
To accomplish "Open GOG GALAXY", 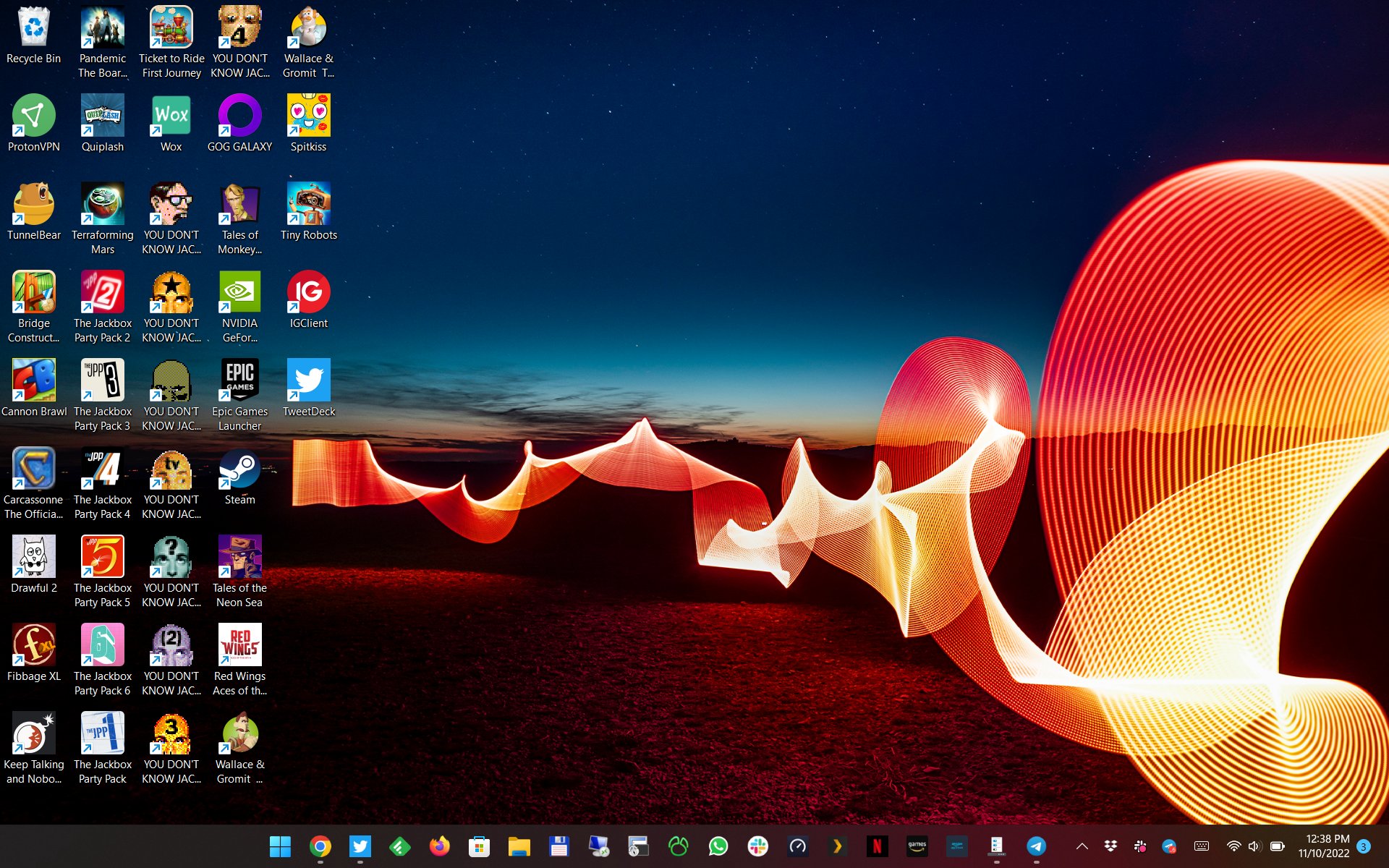I will point(239,116).
